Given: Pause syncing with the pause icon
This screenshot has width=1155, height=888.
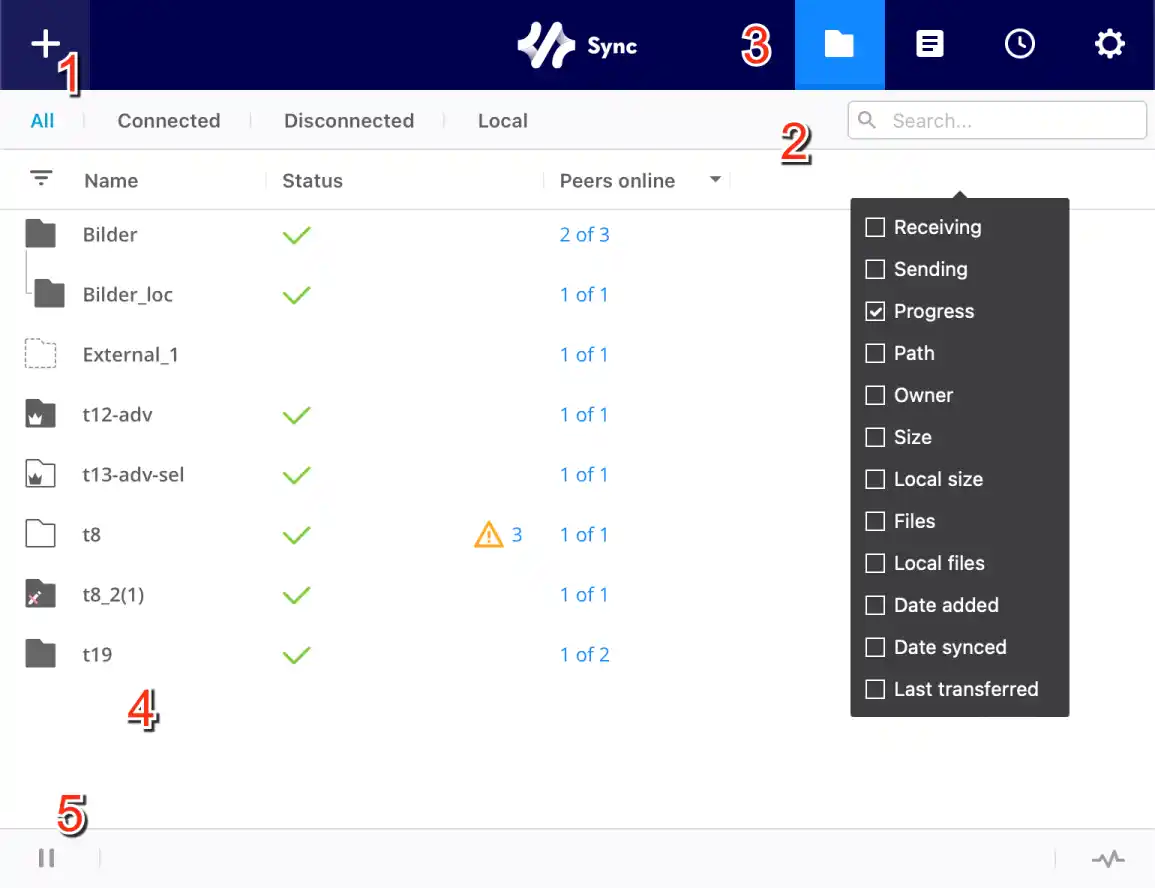Looking at the screenshot, I should coord(46,858).
